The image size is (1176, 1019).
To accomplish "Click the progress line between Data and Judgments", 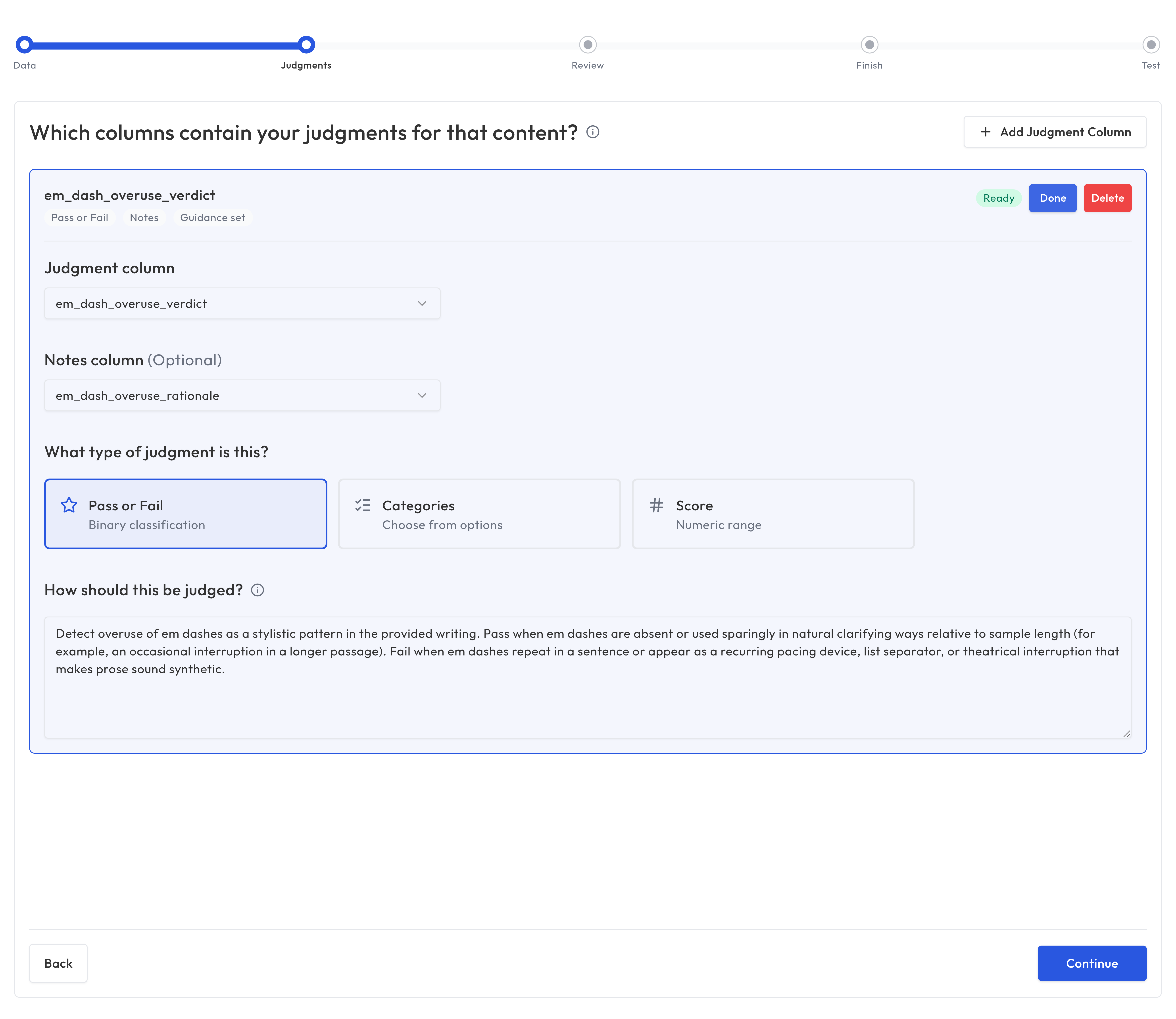I will 165,44.
